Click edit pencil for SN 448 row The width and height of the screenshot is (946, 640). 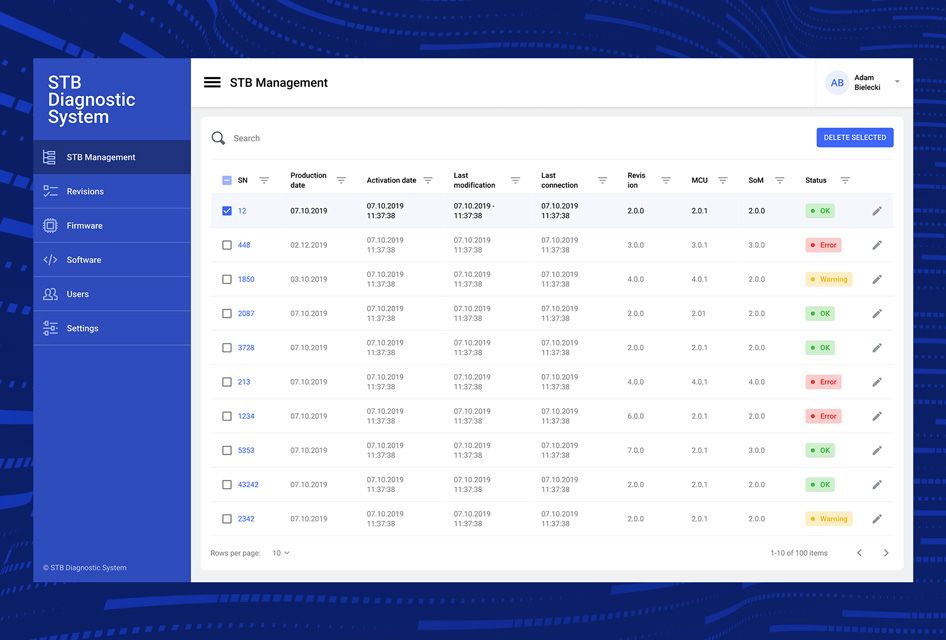pyautogui.click(x=877, y=245)
